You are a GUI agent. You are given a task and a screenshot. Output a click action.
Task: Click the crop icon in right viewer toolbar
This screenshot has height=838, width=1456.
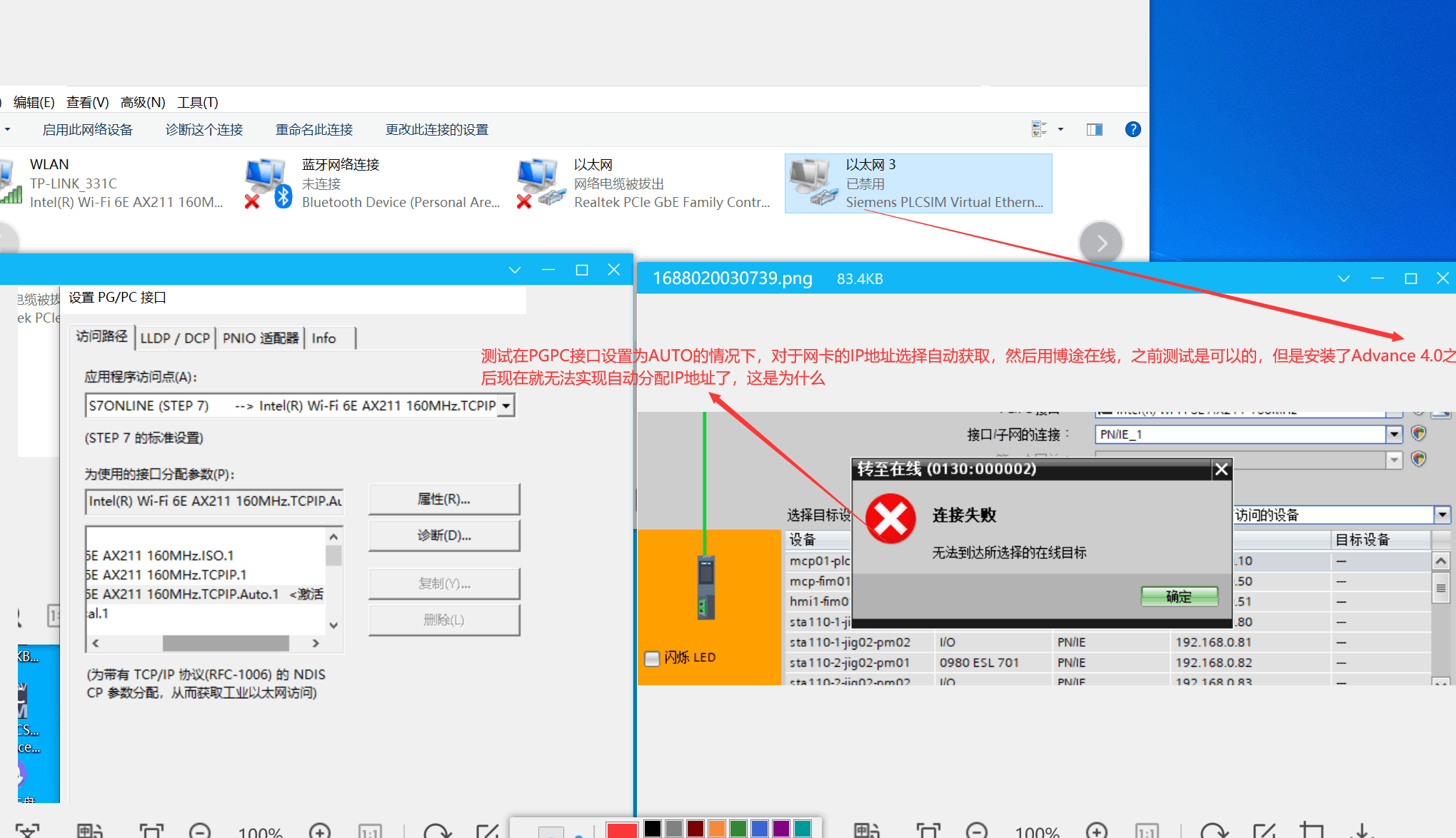pos(1312,831)
